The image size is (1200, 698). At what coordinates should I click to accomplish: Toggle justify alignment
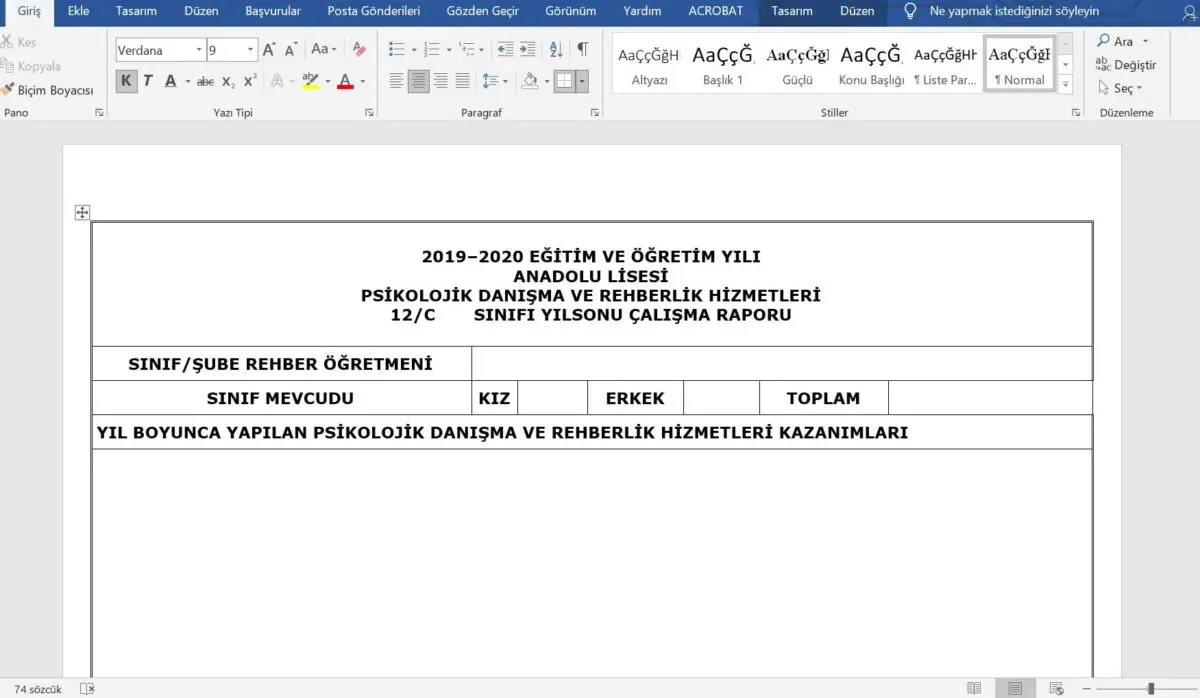click(x=462, y=81)
